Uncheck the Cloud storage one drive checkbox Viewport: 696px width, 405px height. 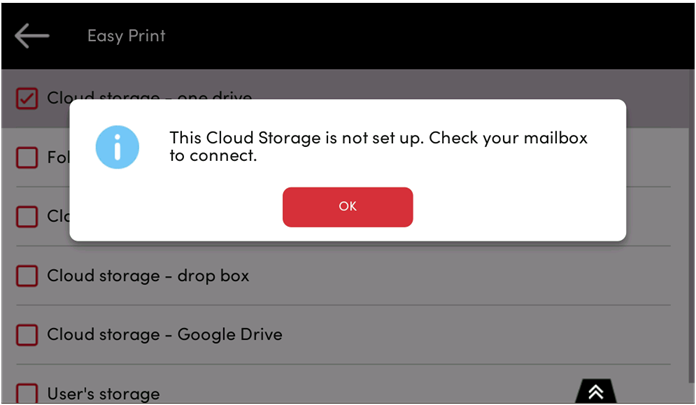28,98
